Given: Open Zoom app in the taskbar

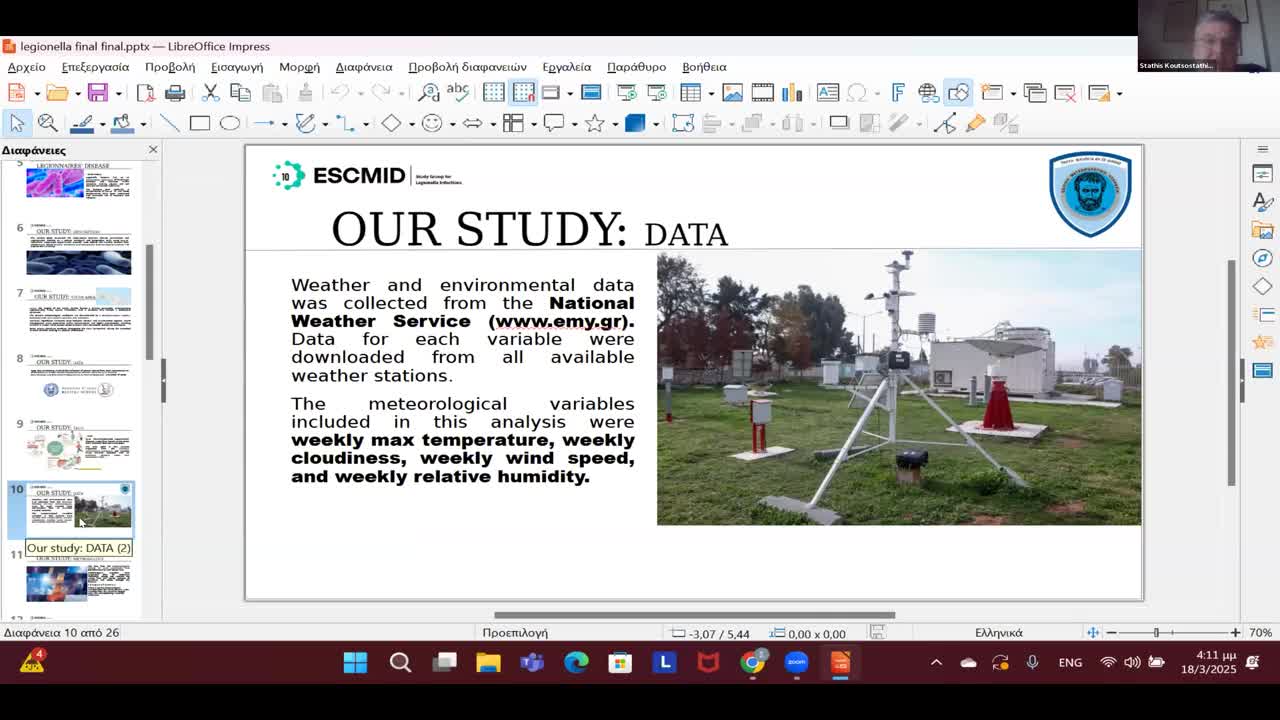Looking at the screenshot, I should tap(796, 662).
